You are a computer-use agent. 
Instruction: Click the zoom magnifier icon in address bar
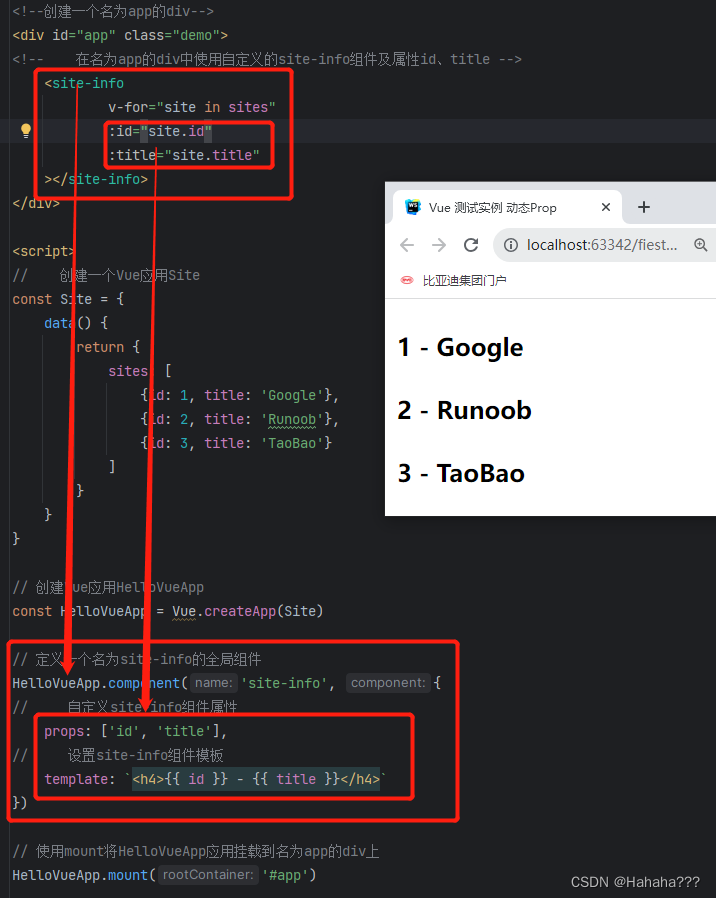pyautogui.click(x=701, y=245)
